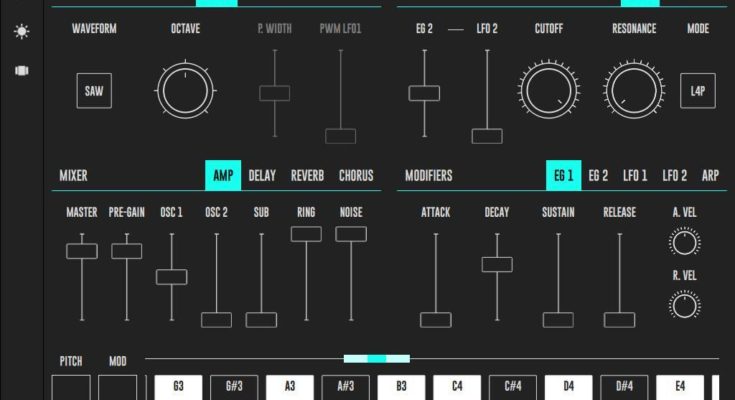Click the Master volume slider handle
Image resolution: width=735 pixels, height=400 pixels.
point(81,251)
